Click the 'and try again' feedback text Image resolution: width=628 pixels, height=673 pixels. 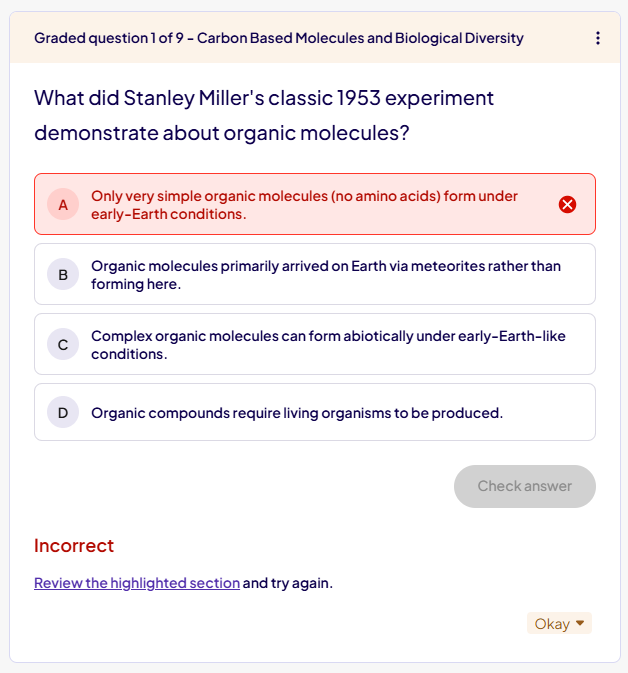point(288,583)
